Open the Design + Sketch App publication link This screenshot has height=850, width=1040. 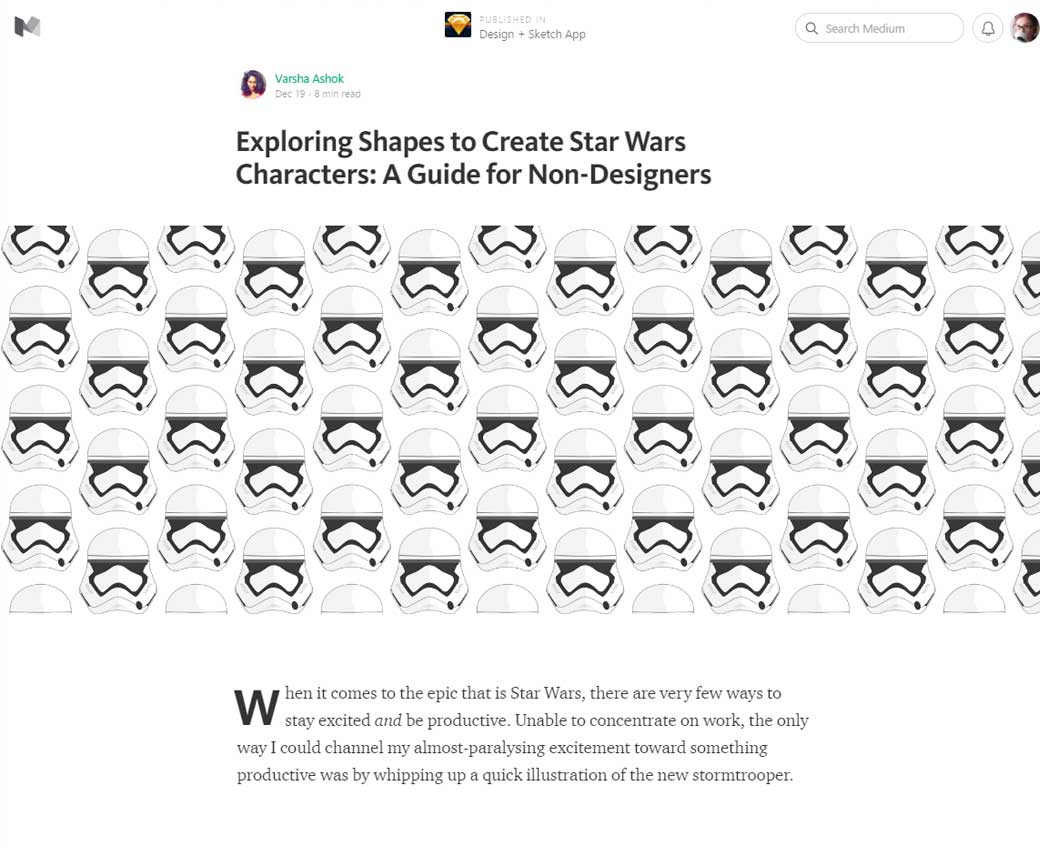click(x=532, y=34)
